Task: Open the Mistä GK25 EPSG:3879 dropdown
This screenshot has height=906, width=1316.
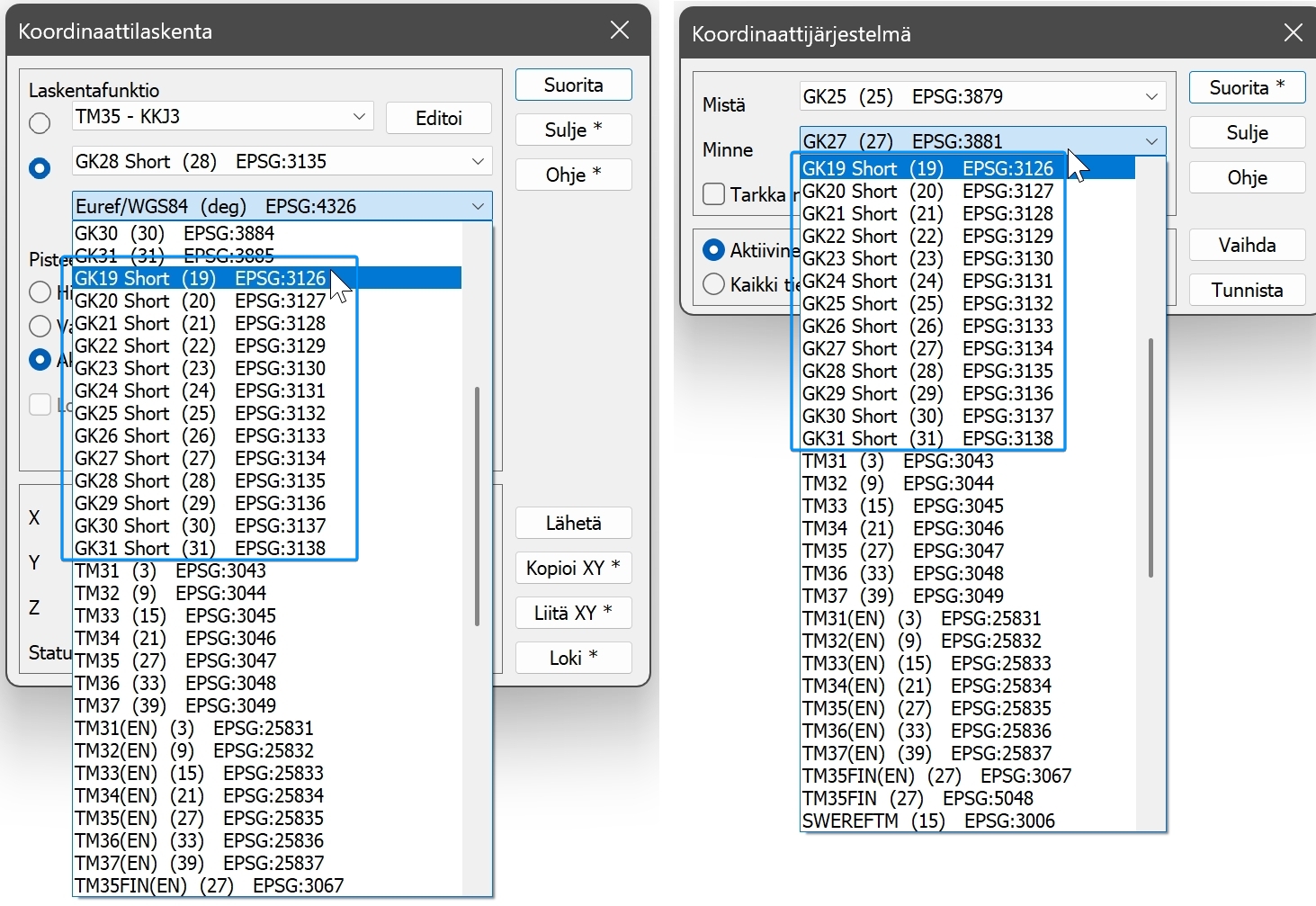Action: [982, 96]
